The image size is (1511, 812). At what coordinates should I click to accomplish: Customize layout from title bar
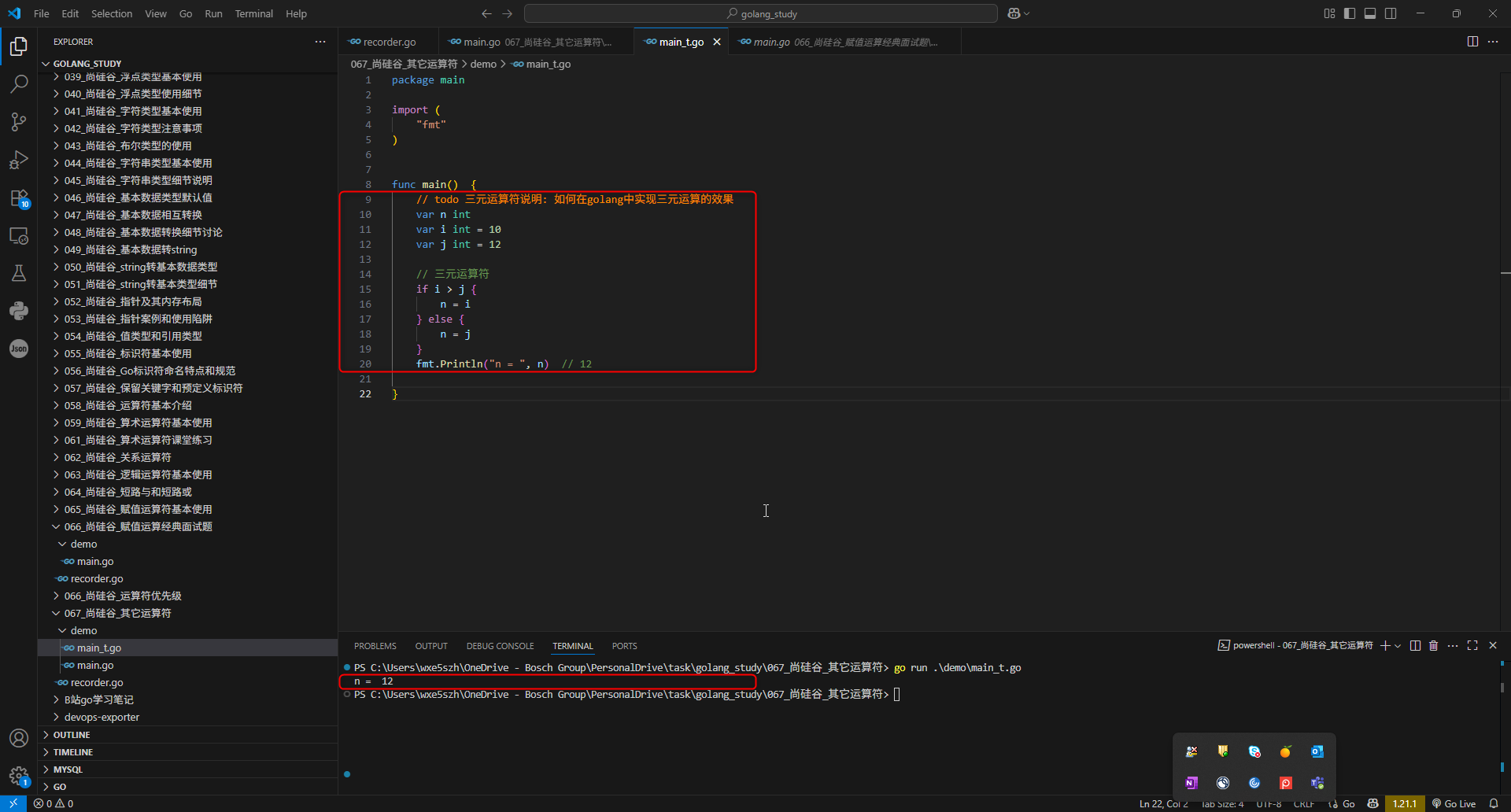point(1329,13)
